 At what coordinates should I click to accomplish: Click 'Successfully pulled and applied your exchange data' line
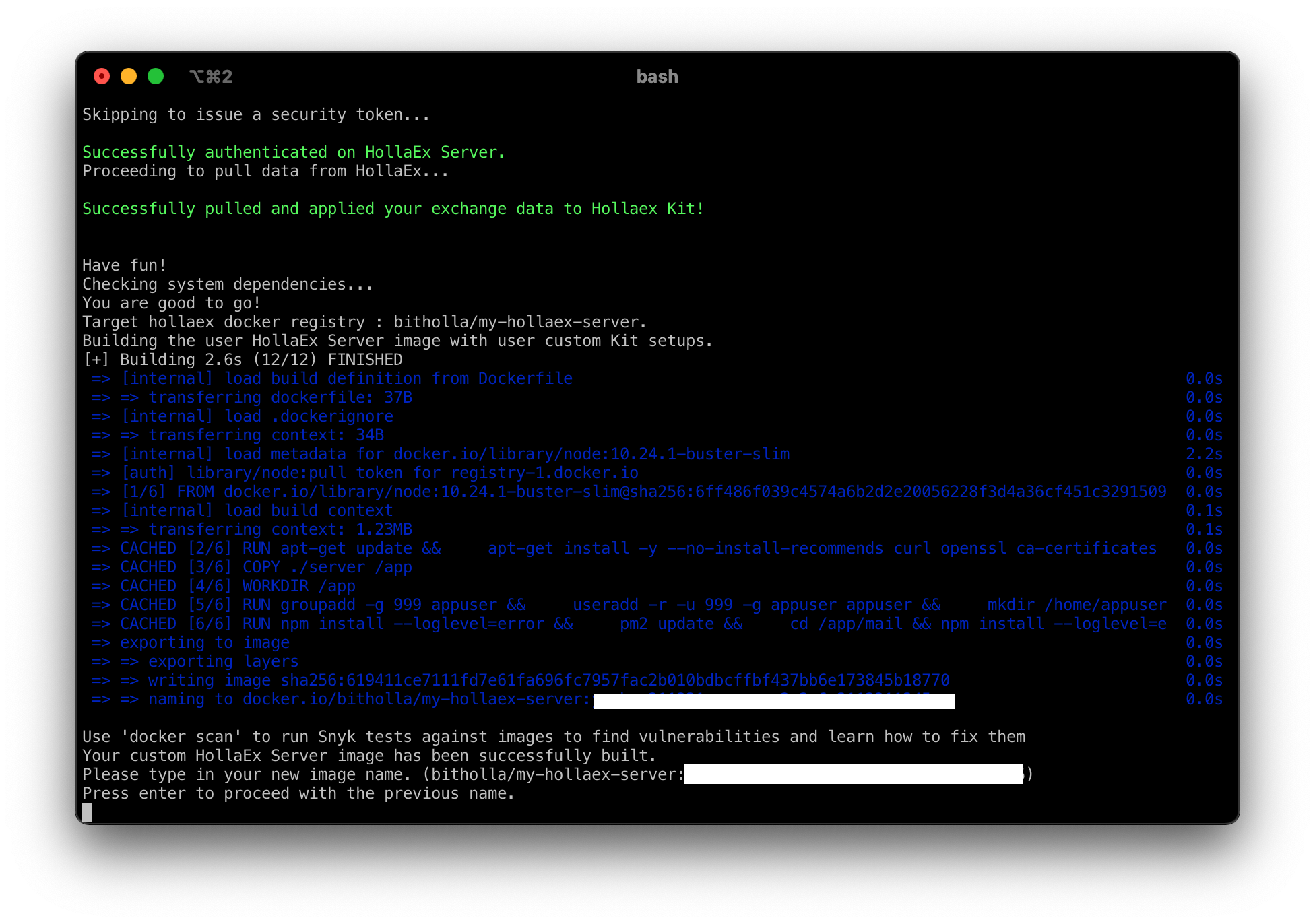393,209
